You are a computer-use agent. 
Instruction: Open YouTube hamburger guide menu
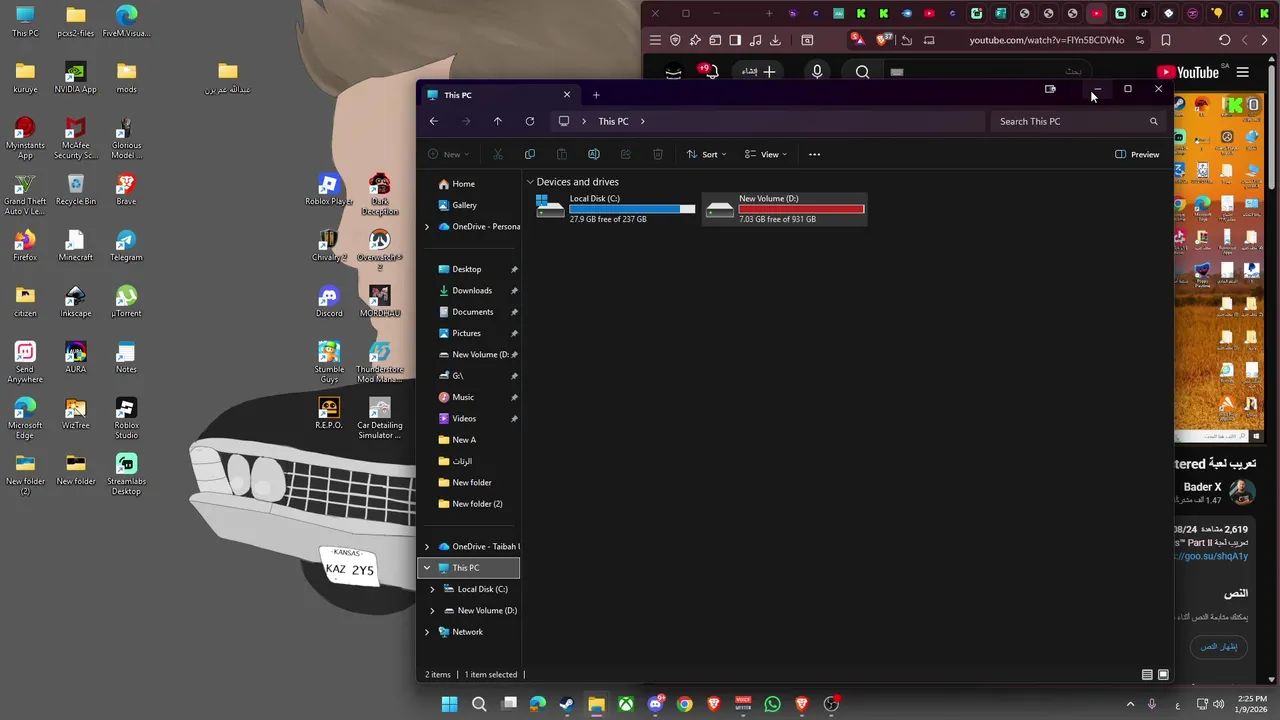(1242, 72)
